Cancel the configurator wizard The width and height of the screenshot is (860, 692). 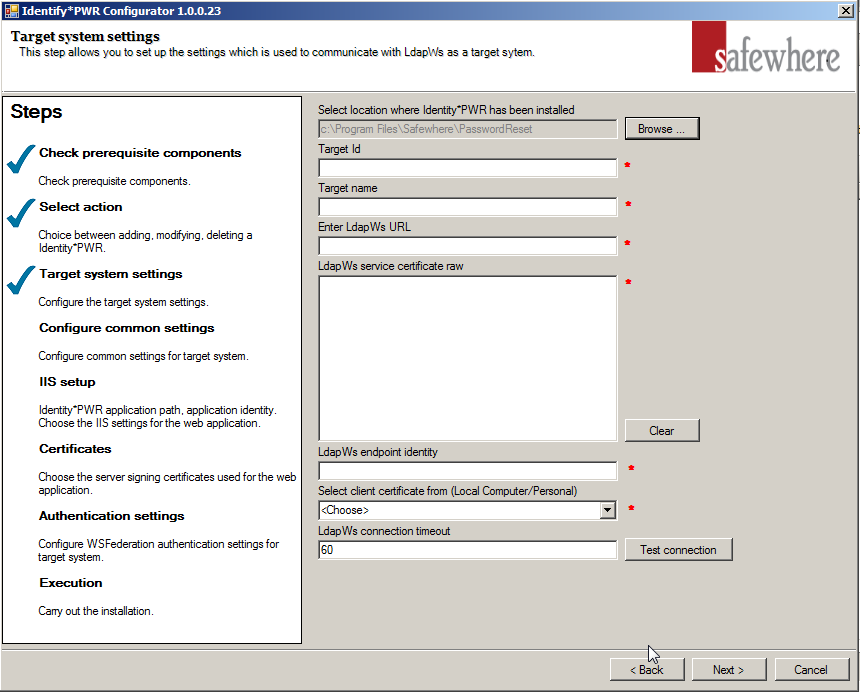811,670
